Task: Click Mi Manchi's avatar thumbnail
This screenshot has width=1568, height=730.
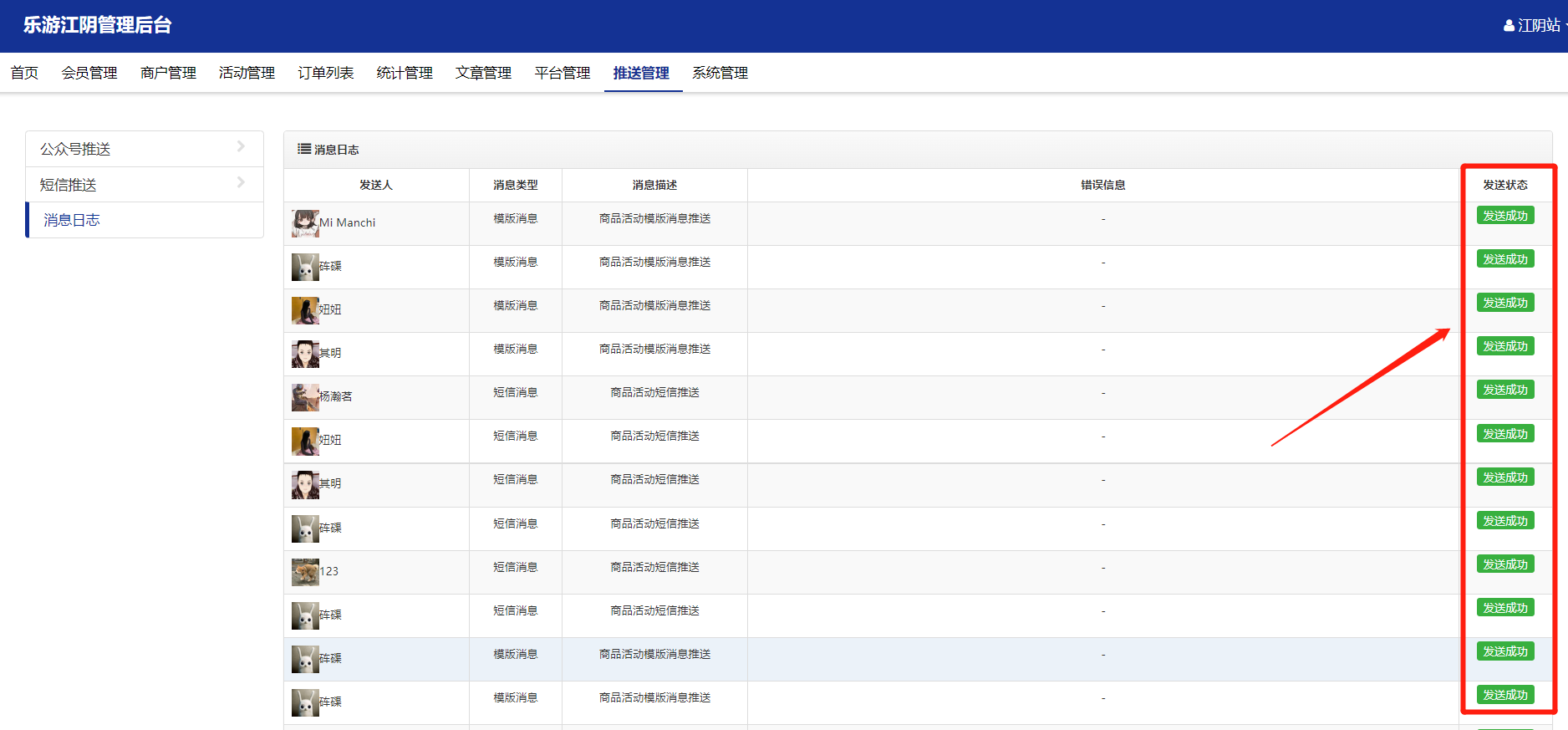Action: tap(305, 223)
